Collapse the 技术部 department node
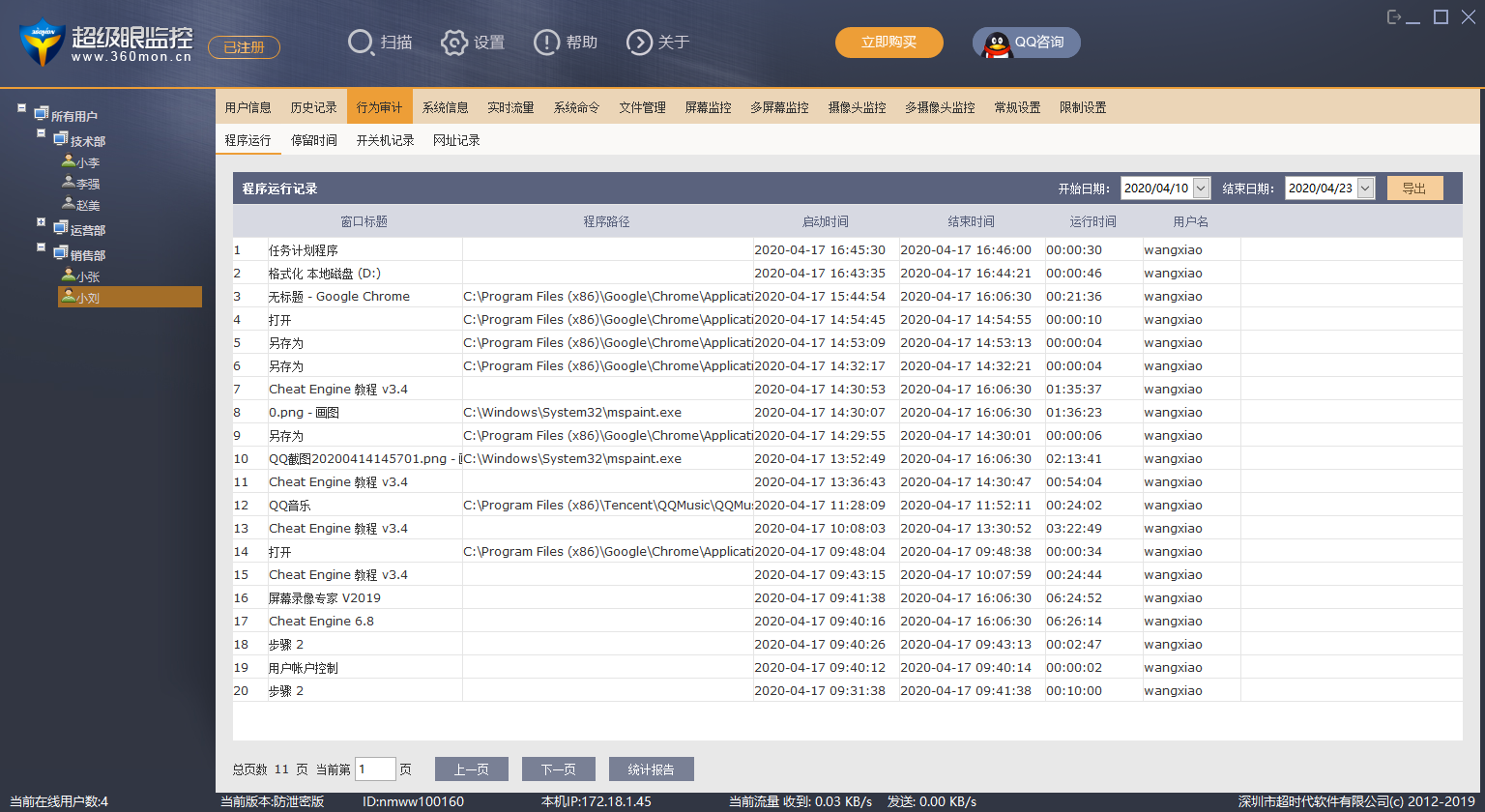This screenshot has height=812, width=1485. tap(42, 133)
